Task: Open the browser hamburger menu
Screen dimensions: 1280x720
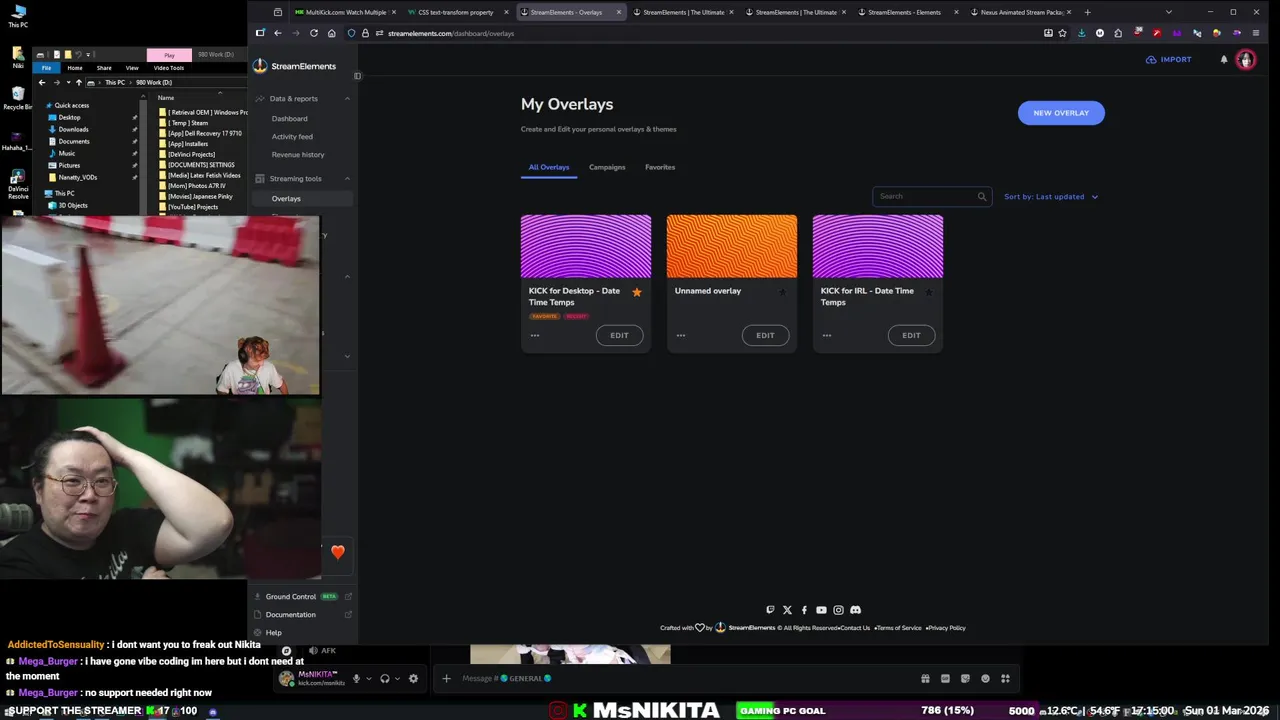Action: pos(1256,33)
